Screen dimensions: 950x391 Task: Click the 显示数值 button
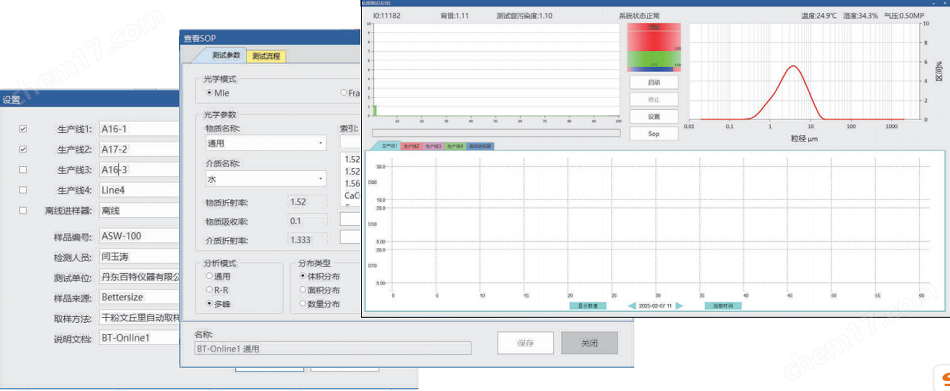[588, 306]
